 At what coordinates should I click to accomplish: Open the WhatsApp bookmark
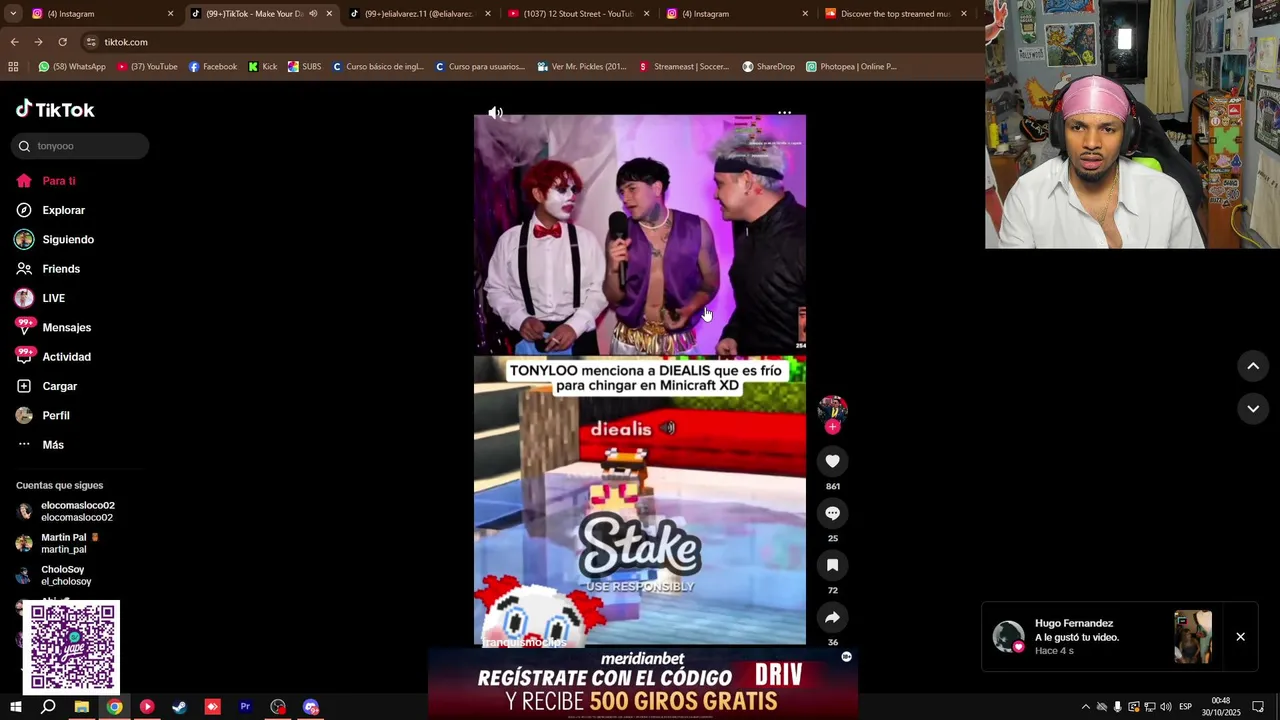(72, 67)
